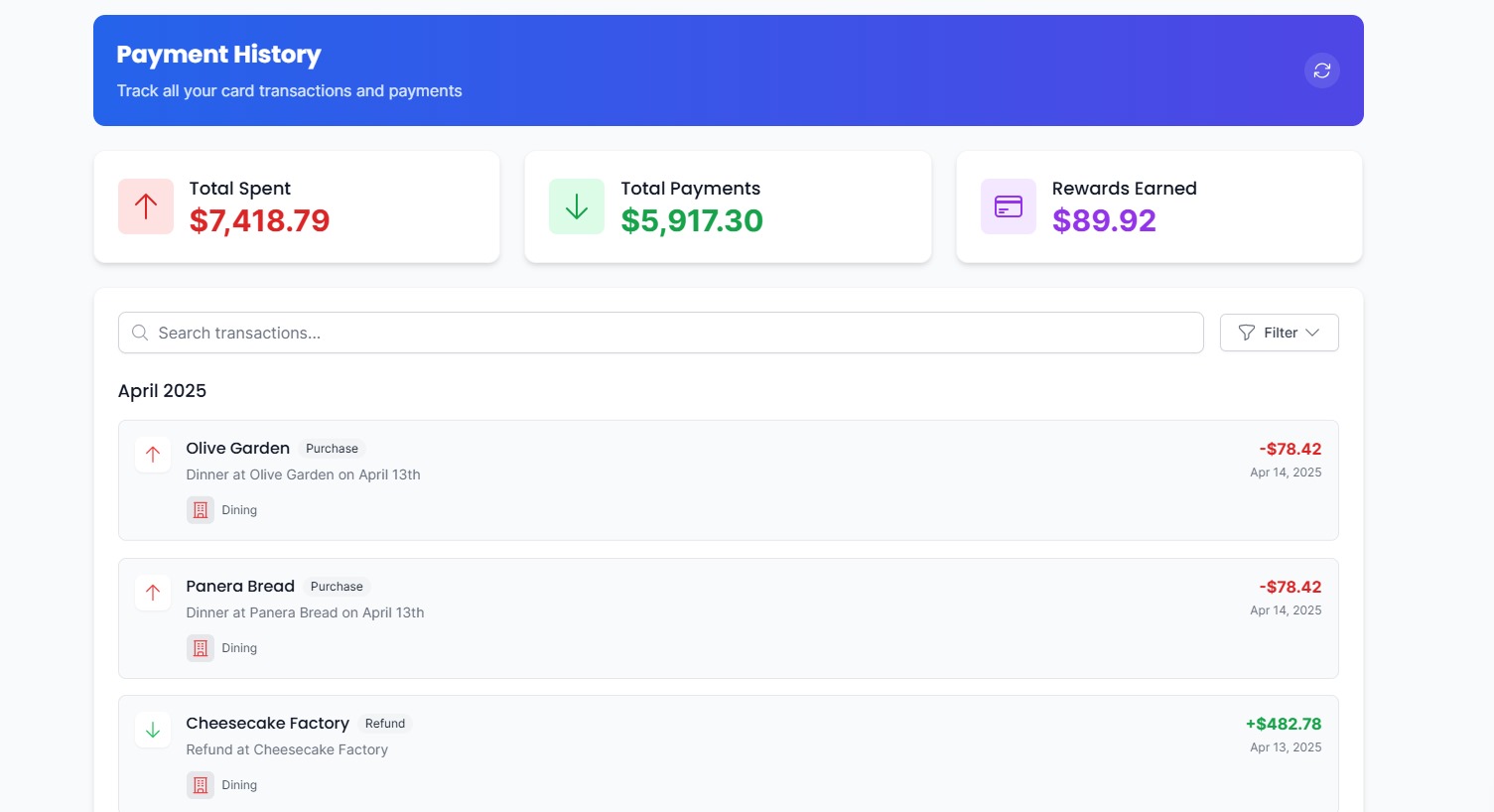Image resolution: width=1494 pixels, height=812 pixels.
Task: Click the refresh icon in the Payment History header
Action: 1321,70
